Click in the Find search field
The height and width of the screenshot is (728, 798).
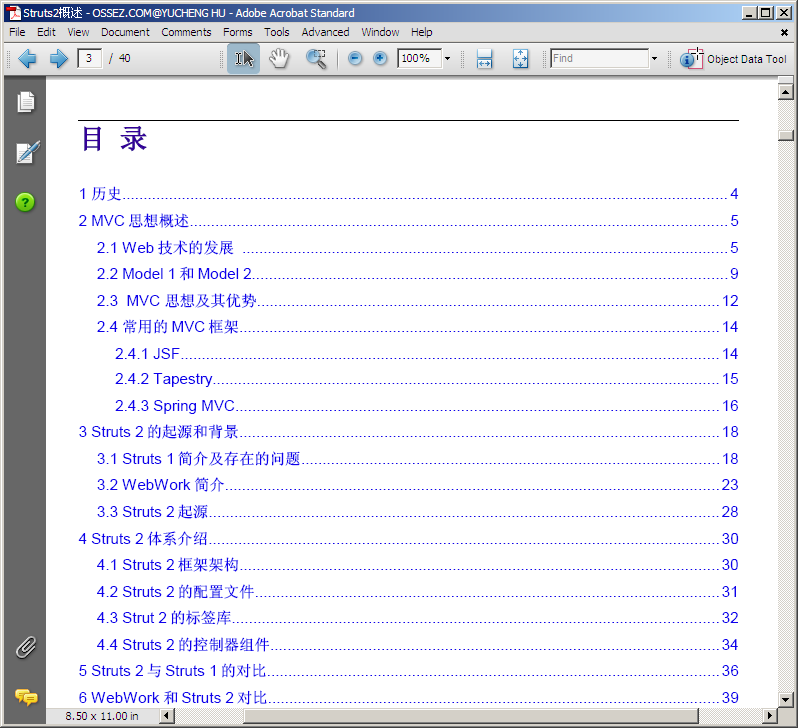[598, 59]
